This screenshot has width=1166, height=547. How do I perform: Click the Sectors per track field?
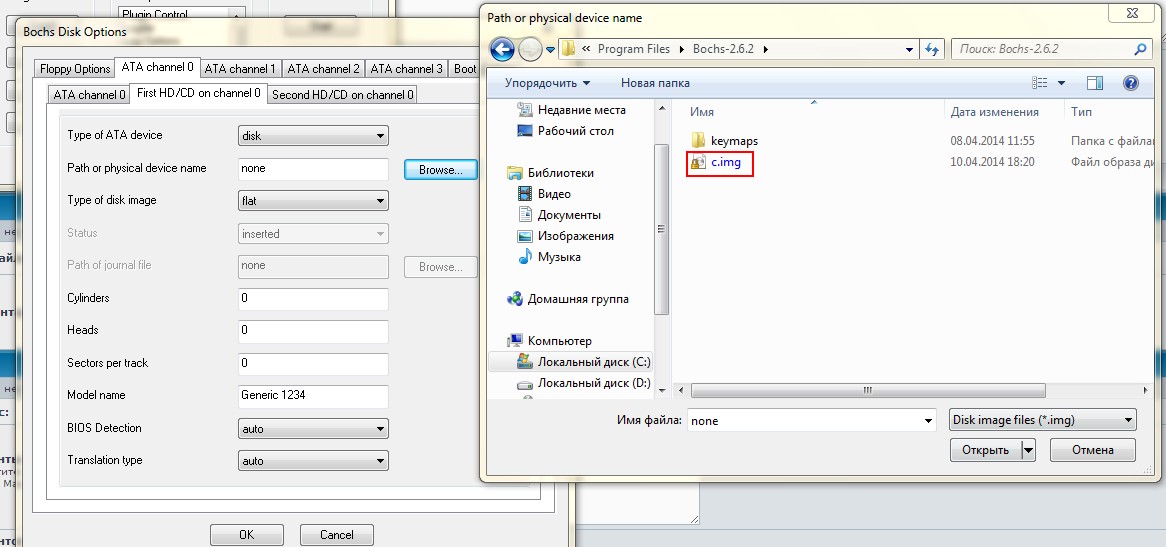click(313, 363)
